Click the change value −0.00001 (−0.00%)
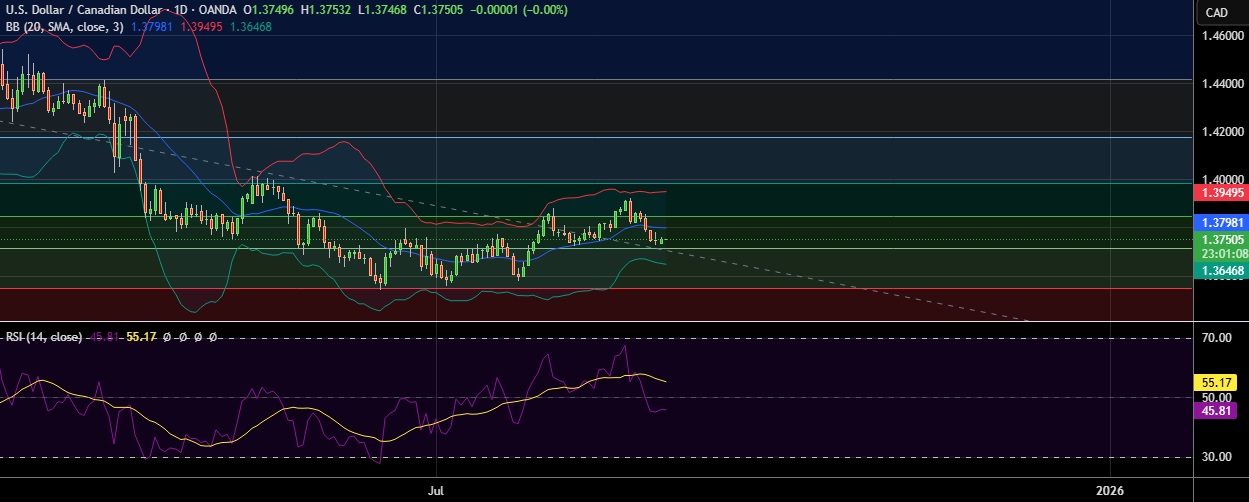The image size is (1249, 502). coord(520,10)
